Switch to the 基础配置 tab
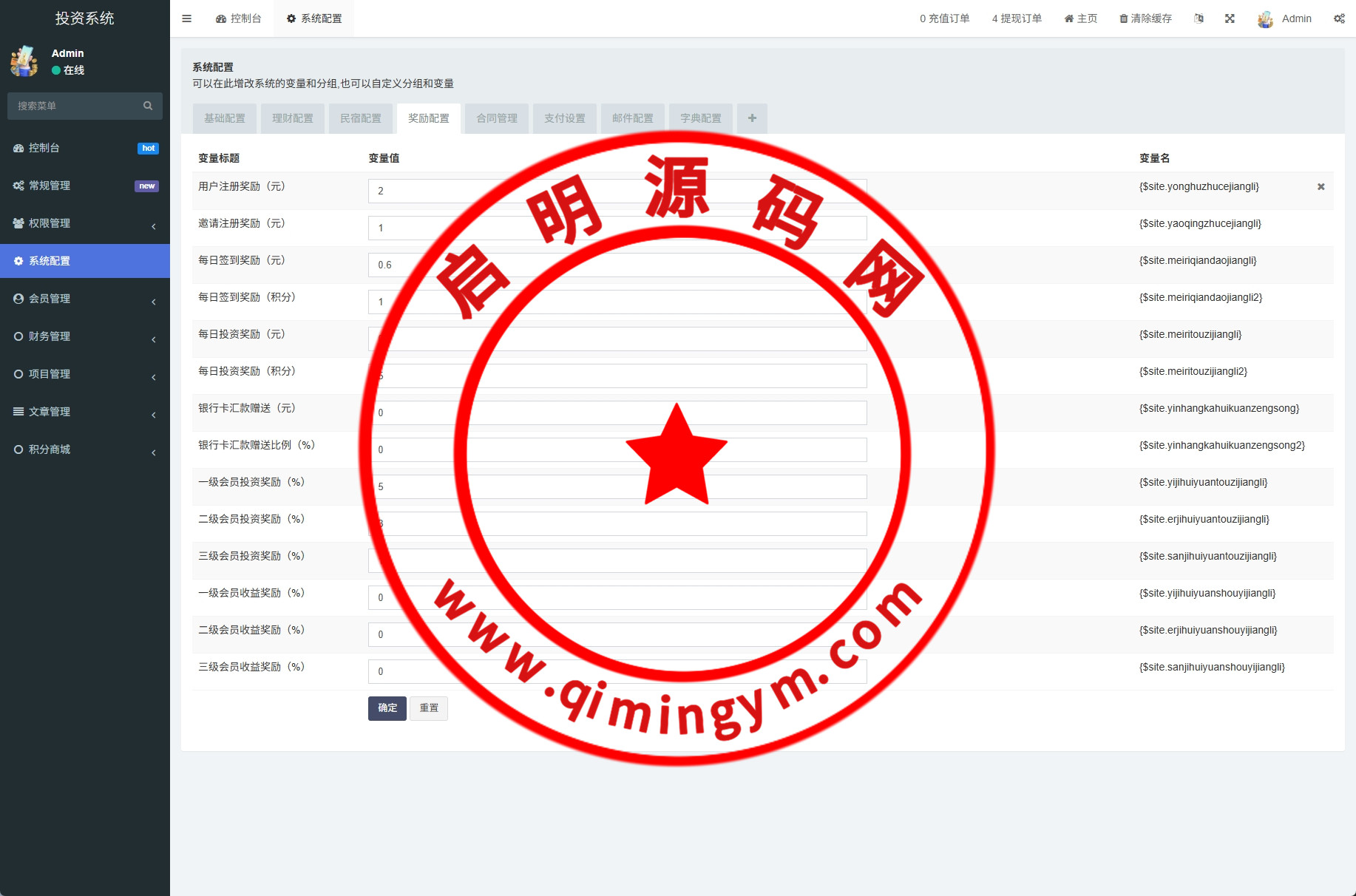1356x896 pixels. click(x=225, y=118)
